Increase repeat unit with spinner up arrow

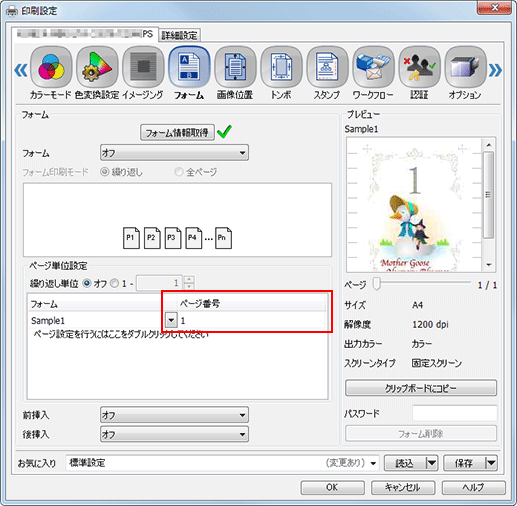click(189, 279)
